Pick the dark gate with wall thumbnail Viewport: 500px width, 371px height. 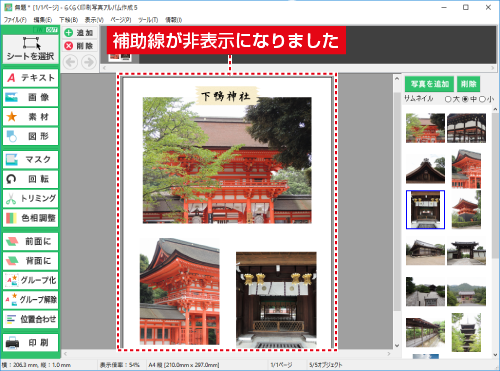coord(466,251)
